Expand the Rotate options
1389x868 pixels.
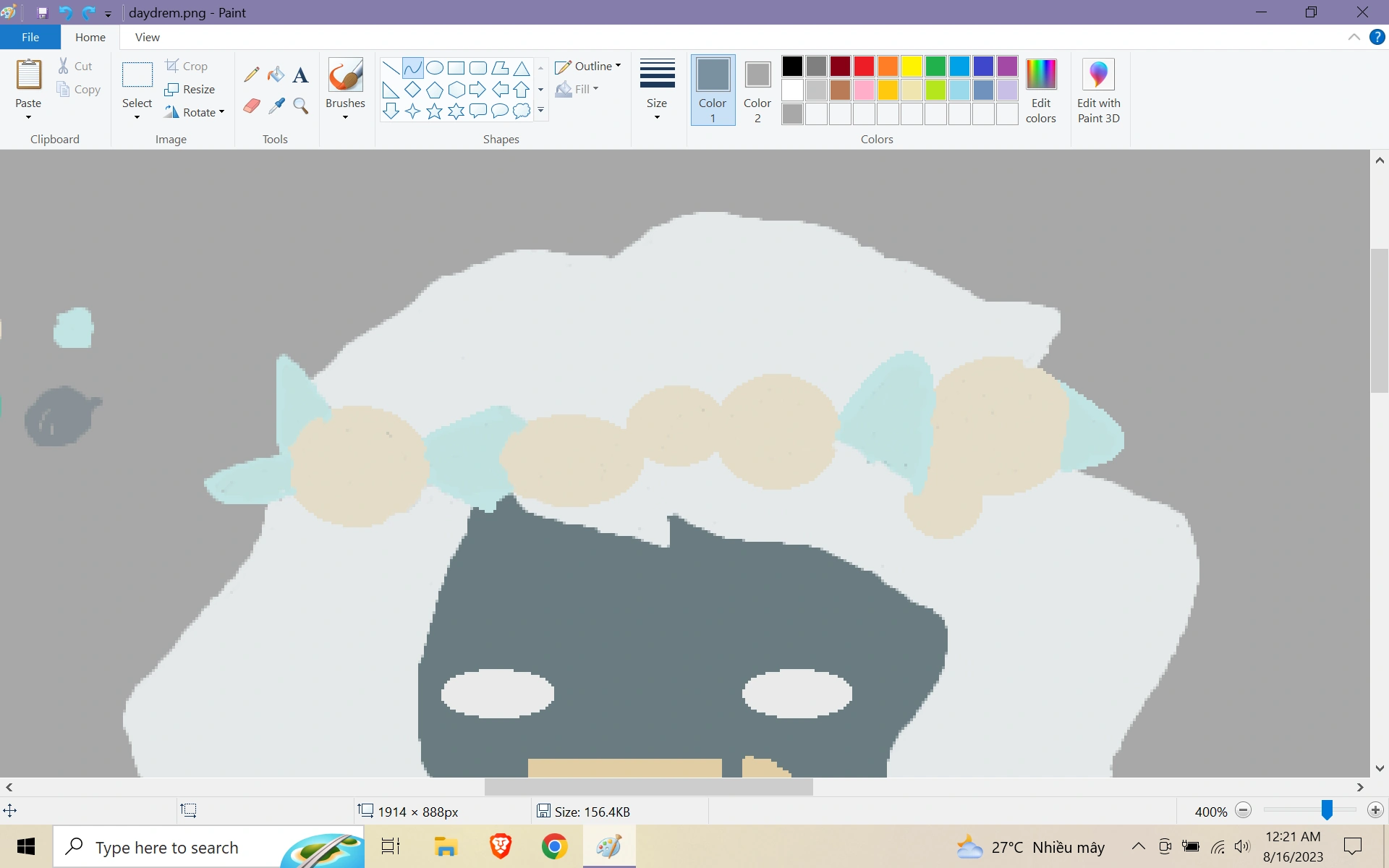[195, 111]
